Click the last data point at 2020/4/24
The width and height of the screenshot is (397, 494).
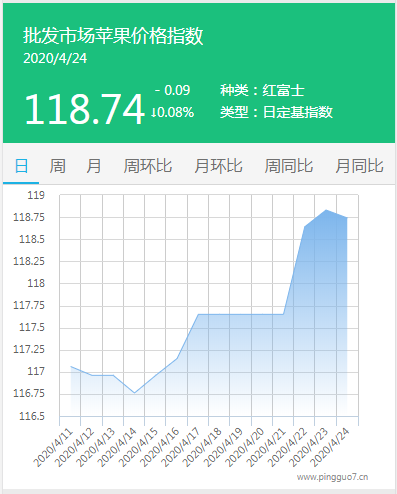347,218
